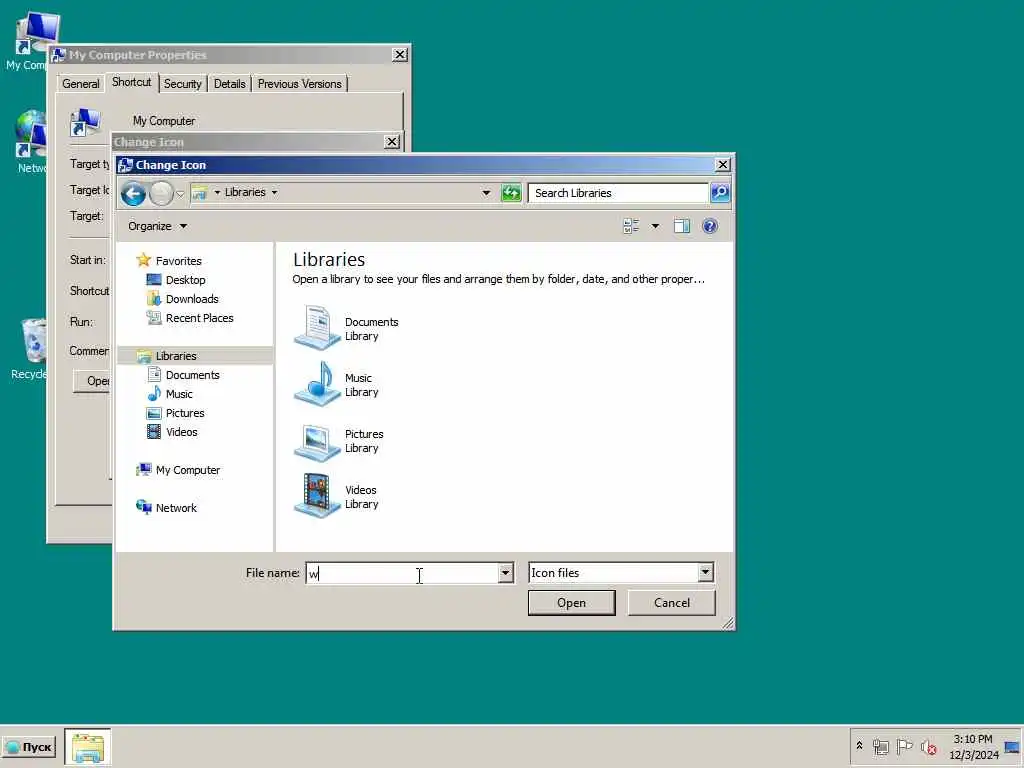Click the search magnifier icon

(720, 193)
